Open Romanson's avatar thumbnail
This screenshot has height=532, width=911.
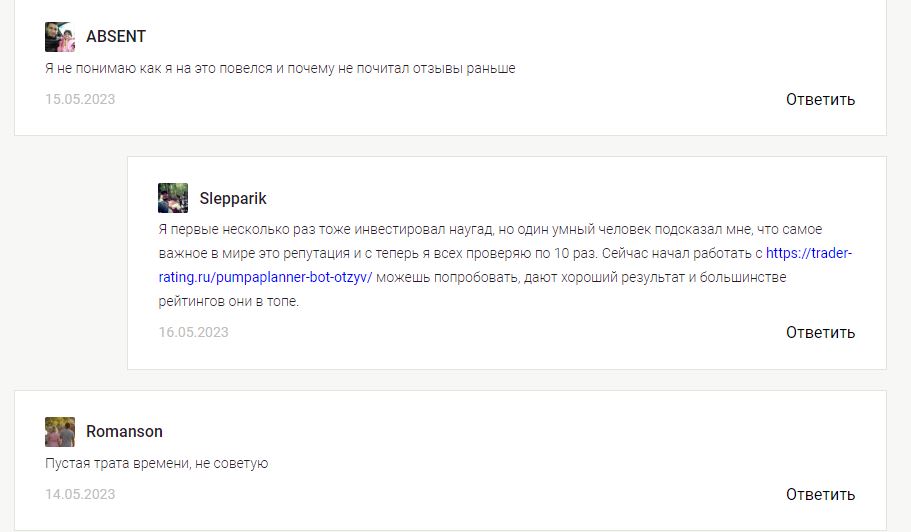[60, 432]
